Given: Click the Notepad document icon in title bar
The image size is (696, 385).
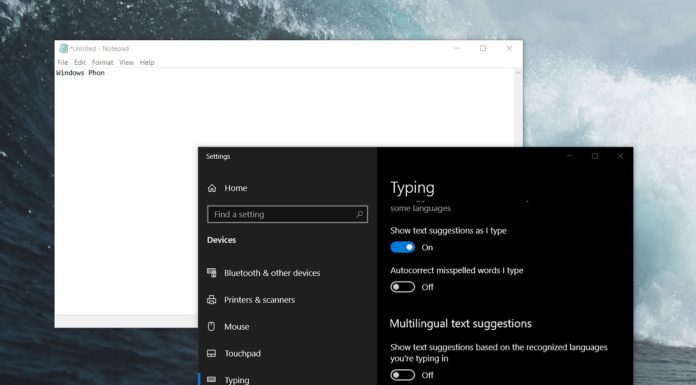Looking at the screenshot, I should 63,48.
